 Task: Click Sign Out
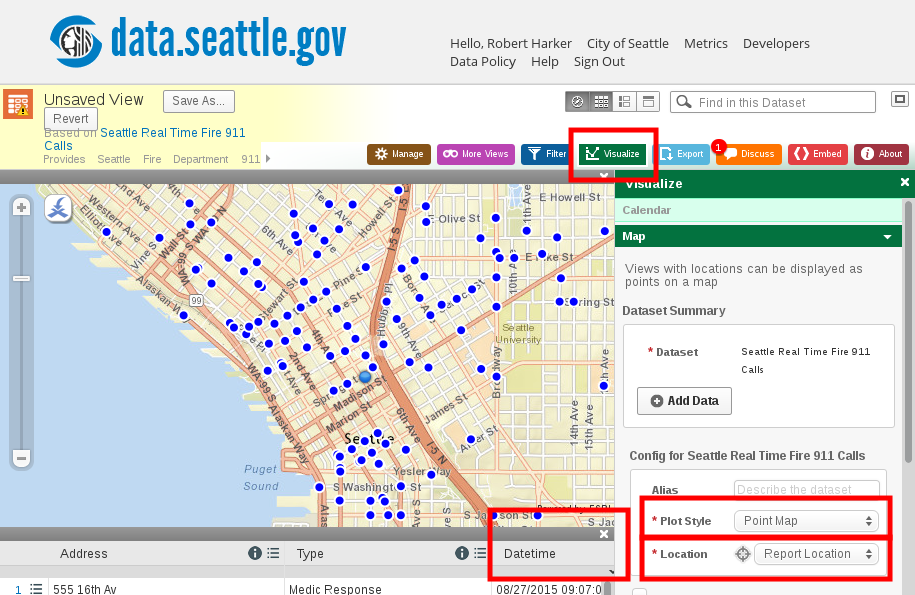point(599,61)
